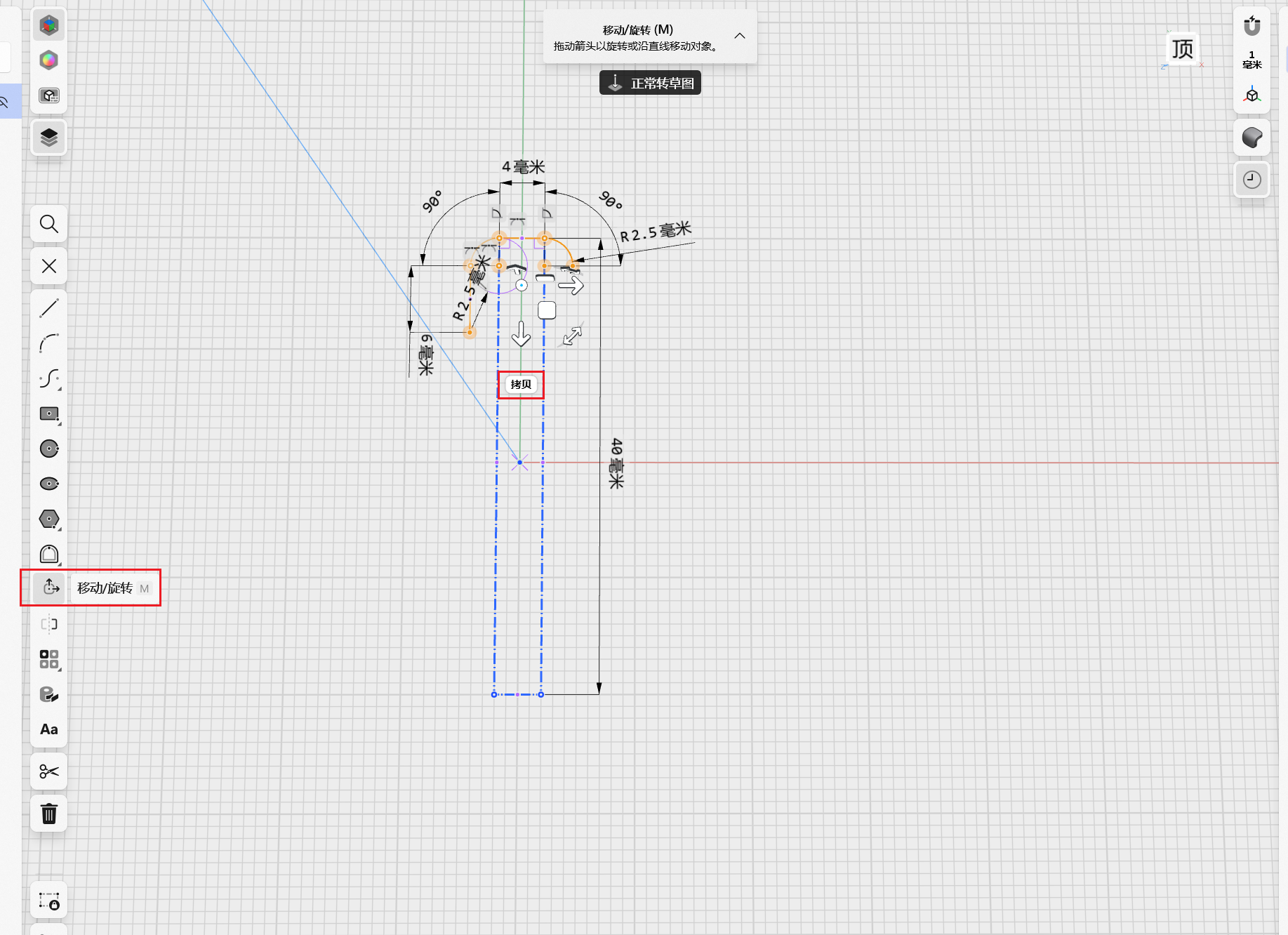Select the Line sketch tool
Image resolution: width=1288 pixels, height=935 pixels.
[x=49, y=308]
